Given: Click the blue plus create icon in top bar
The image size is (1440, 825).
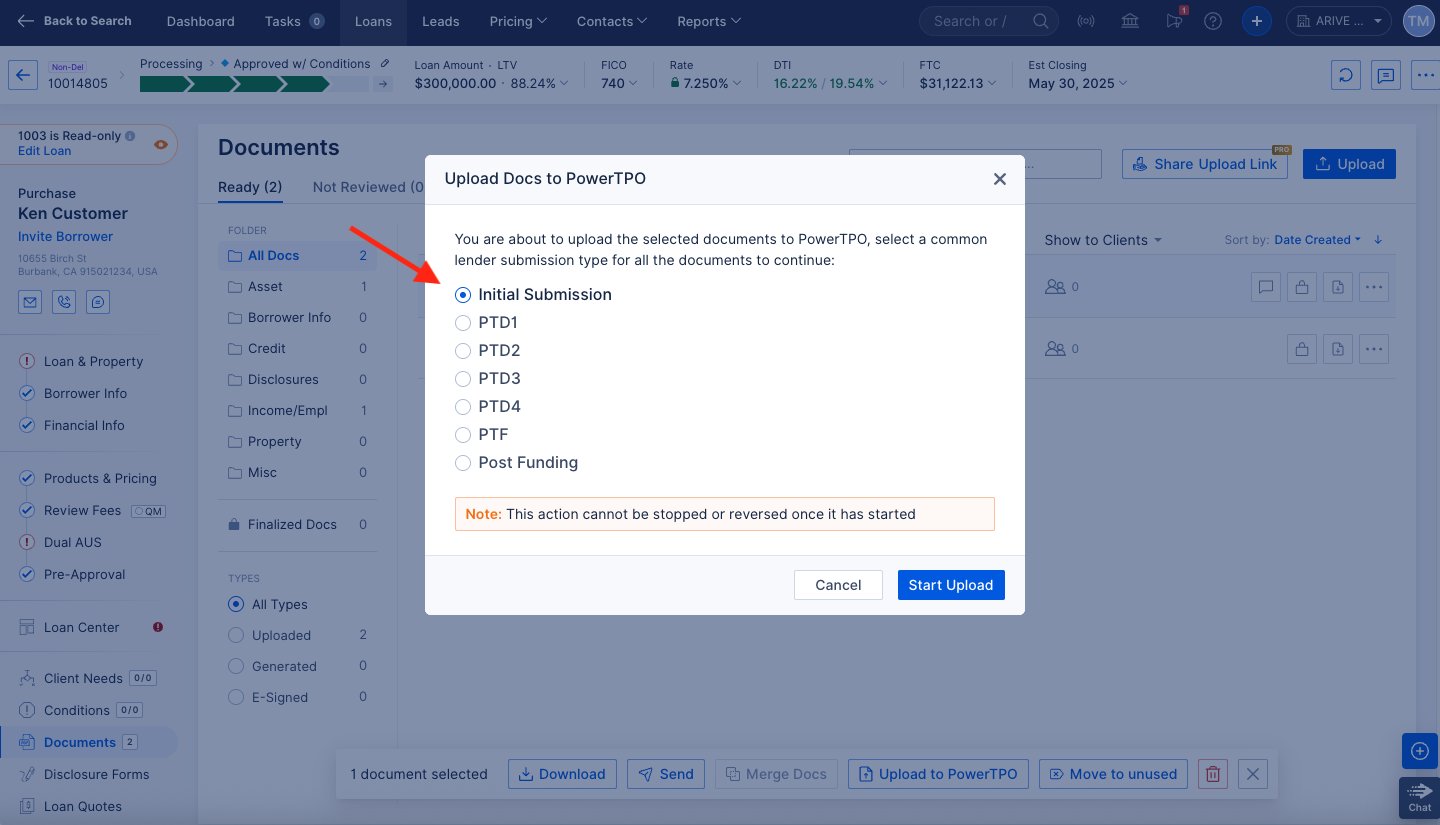Looking at the screenshot, I should (x=1257, y=21).
